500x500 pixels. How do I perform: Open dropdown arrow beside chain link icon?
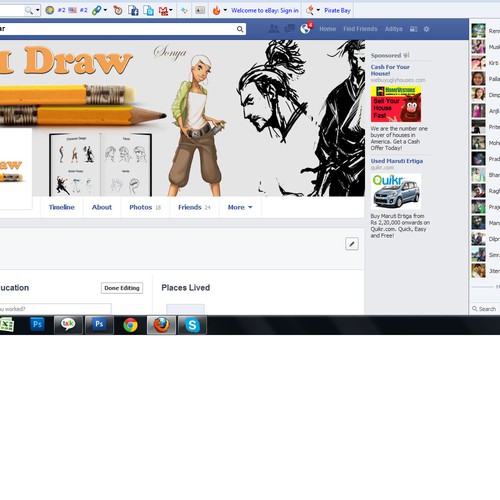point(105,10)
